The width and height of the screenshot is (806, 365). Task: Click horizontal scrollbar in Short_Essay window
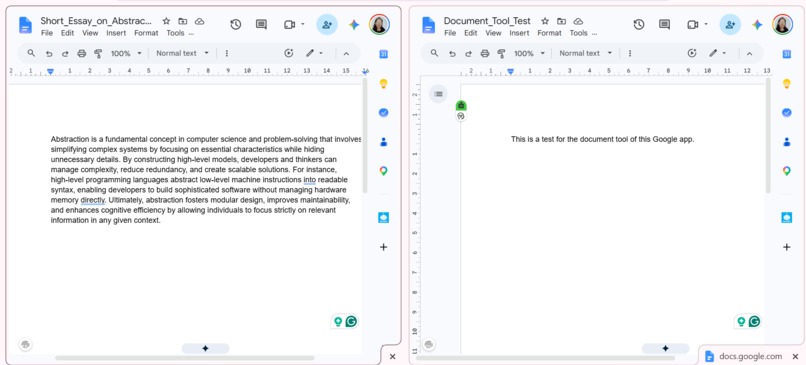click(185, 358)
